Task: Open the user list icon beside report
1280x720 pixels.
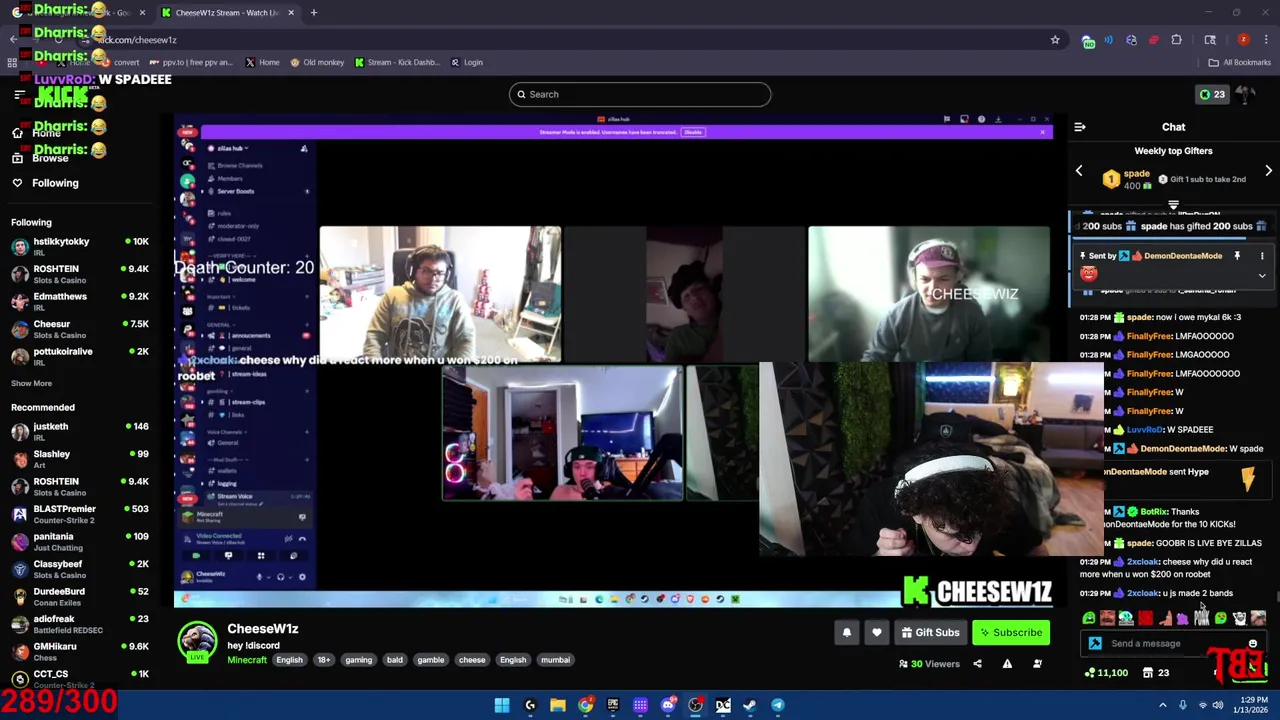Action: pyautogui.click(x=1037, y=664)
